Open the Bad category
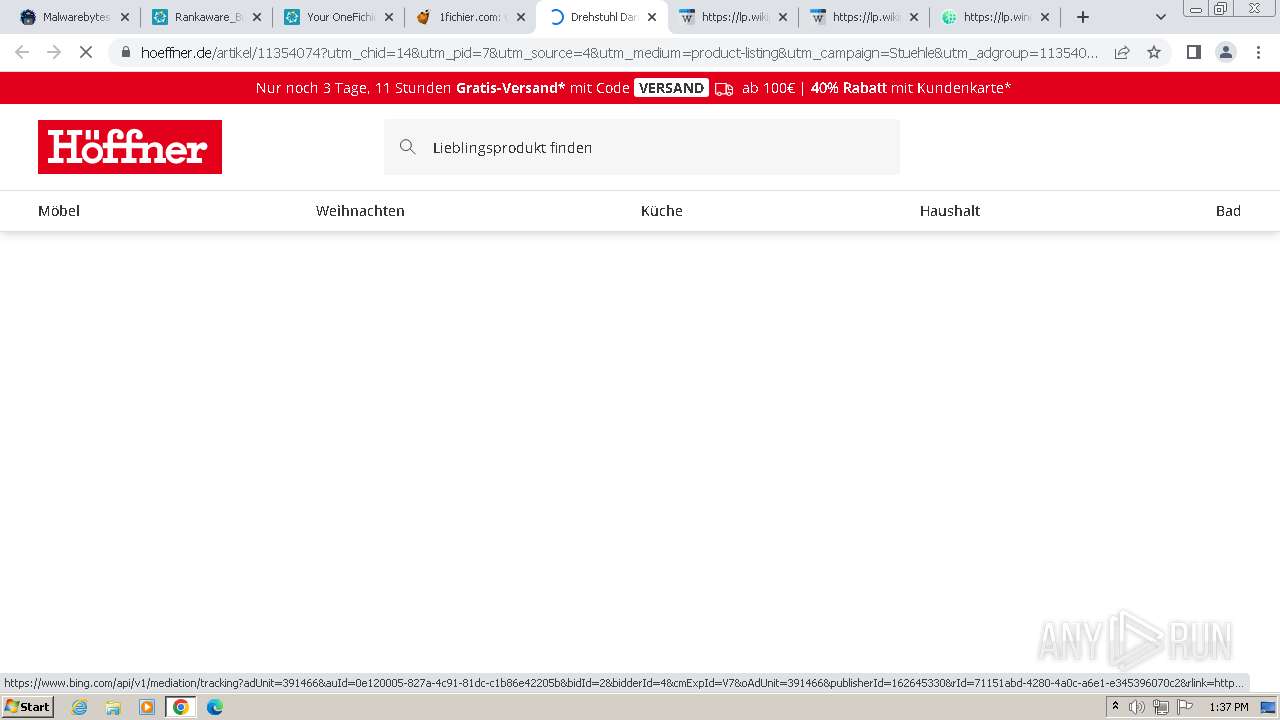Viewport: 1280px width, 720px height. click(x=1228, y=211)
